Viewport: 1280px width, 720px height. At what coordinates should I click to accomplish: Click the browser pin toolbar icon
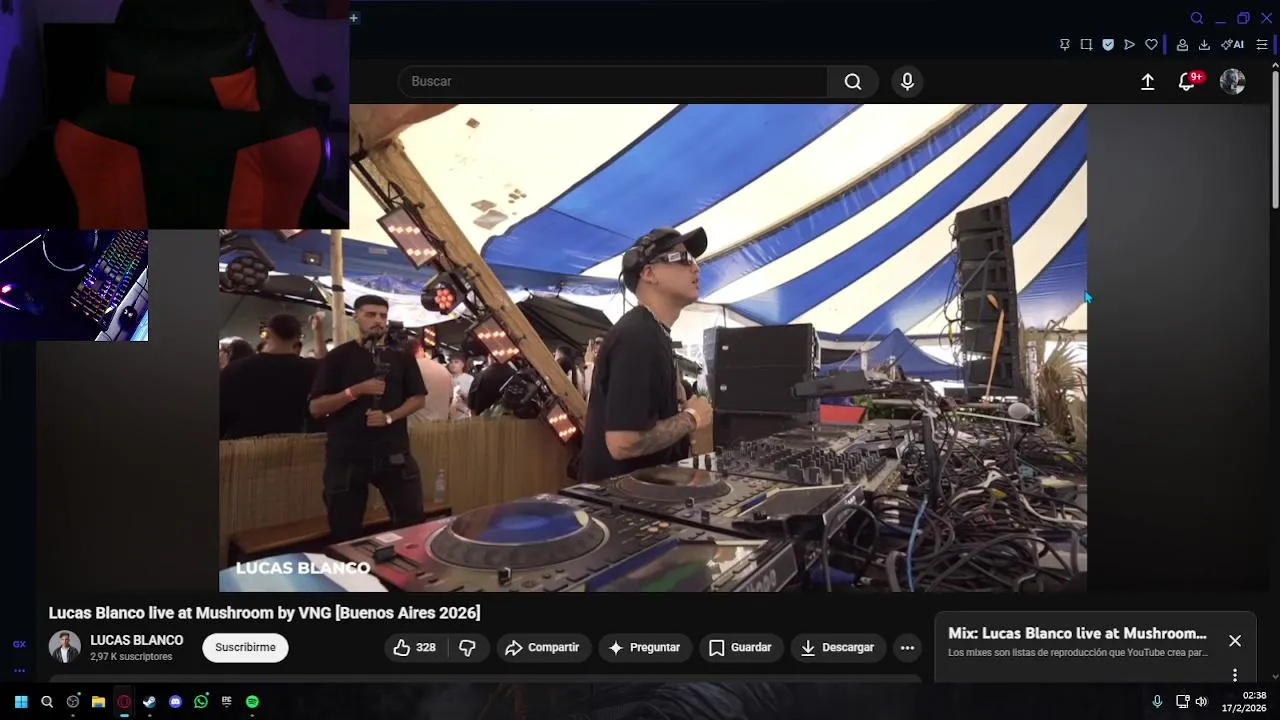pos(1065,45)
